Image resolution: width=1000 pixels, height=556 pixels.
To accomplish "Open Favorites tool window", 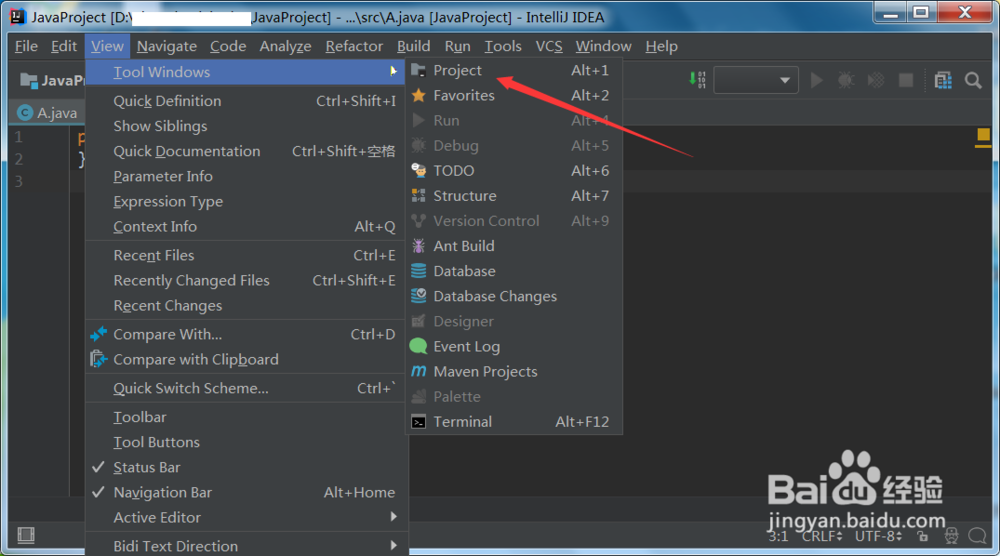I will (514, 96).
